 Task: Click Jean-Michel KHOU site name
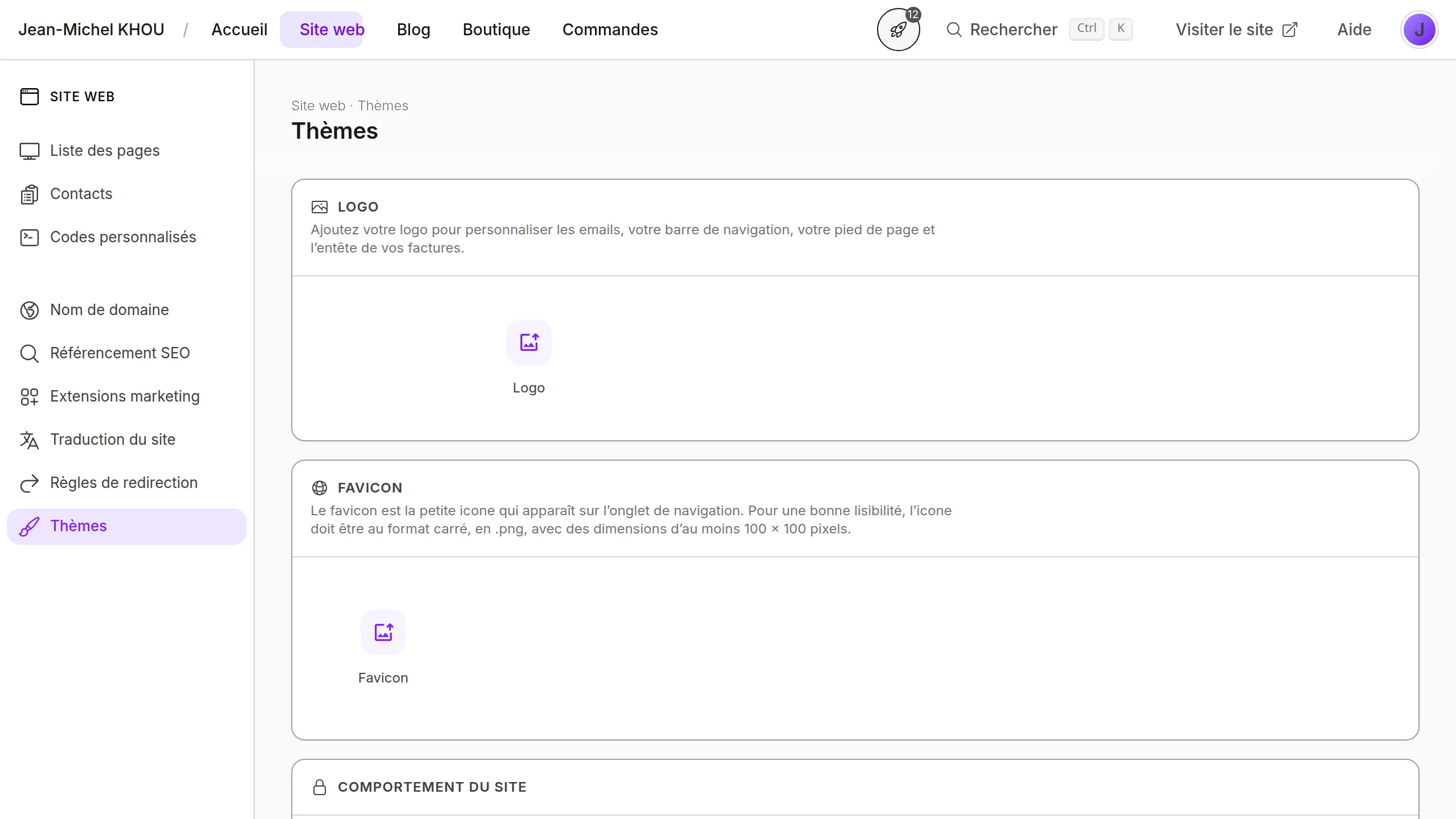pyautogui.click(x=91, y=30)
